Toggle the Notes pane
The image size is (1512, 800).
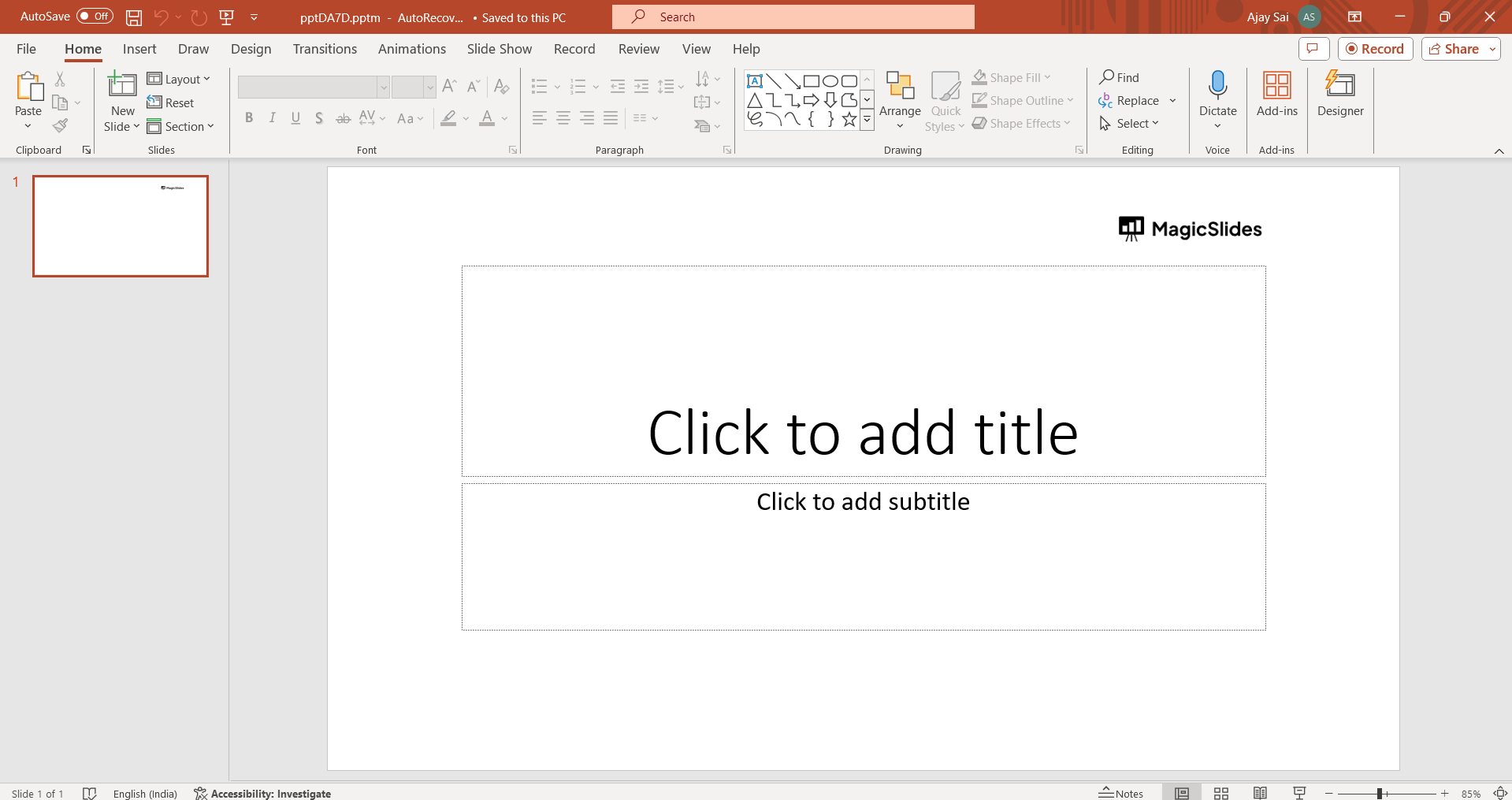(x=1121, y=793)
